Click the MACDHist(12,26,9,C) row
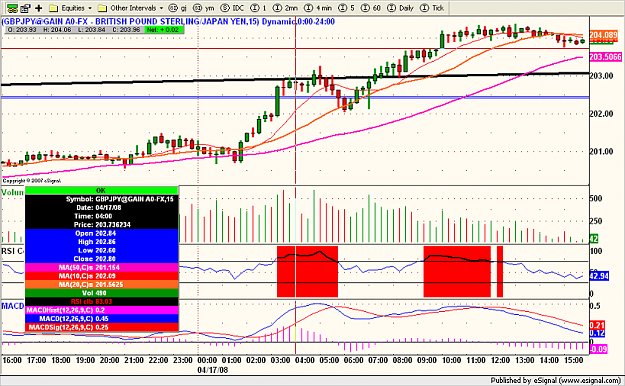Viewport: 625px width, 386px height. click(102, 310)
